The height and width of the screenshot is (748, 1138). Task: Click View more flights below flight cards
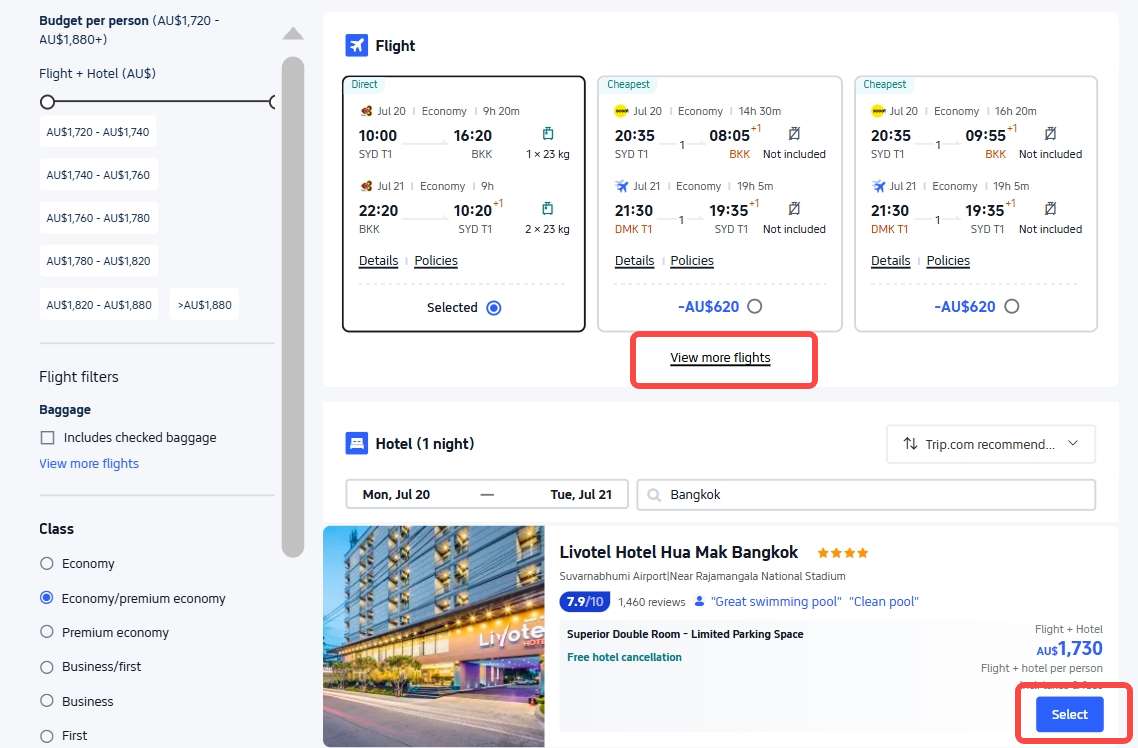coord(720,358)
